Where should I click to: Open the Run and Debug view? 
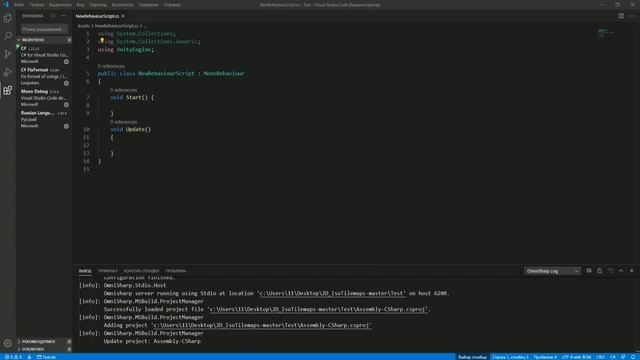[7, 72]
